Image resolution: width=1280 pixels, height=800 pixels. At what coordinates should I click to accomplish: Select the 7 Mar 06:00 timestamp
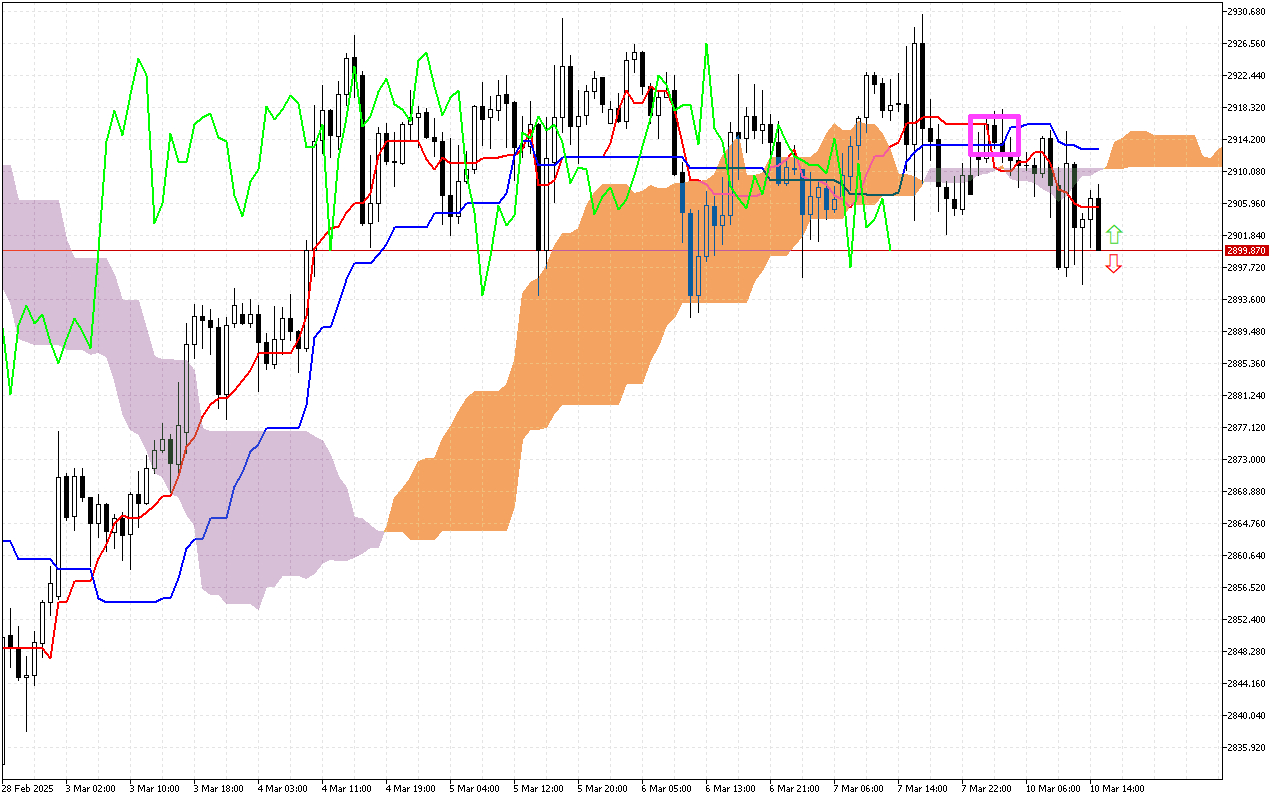coord(858,788)
